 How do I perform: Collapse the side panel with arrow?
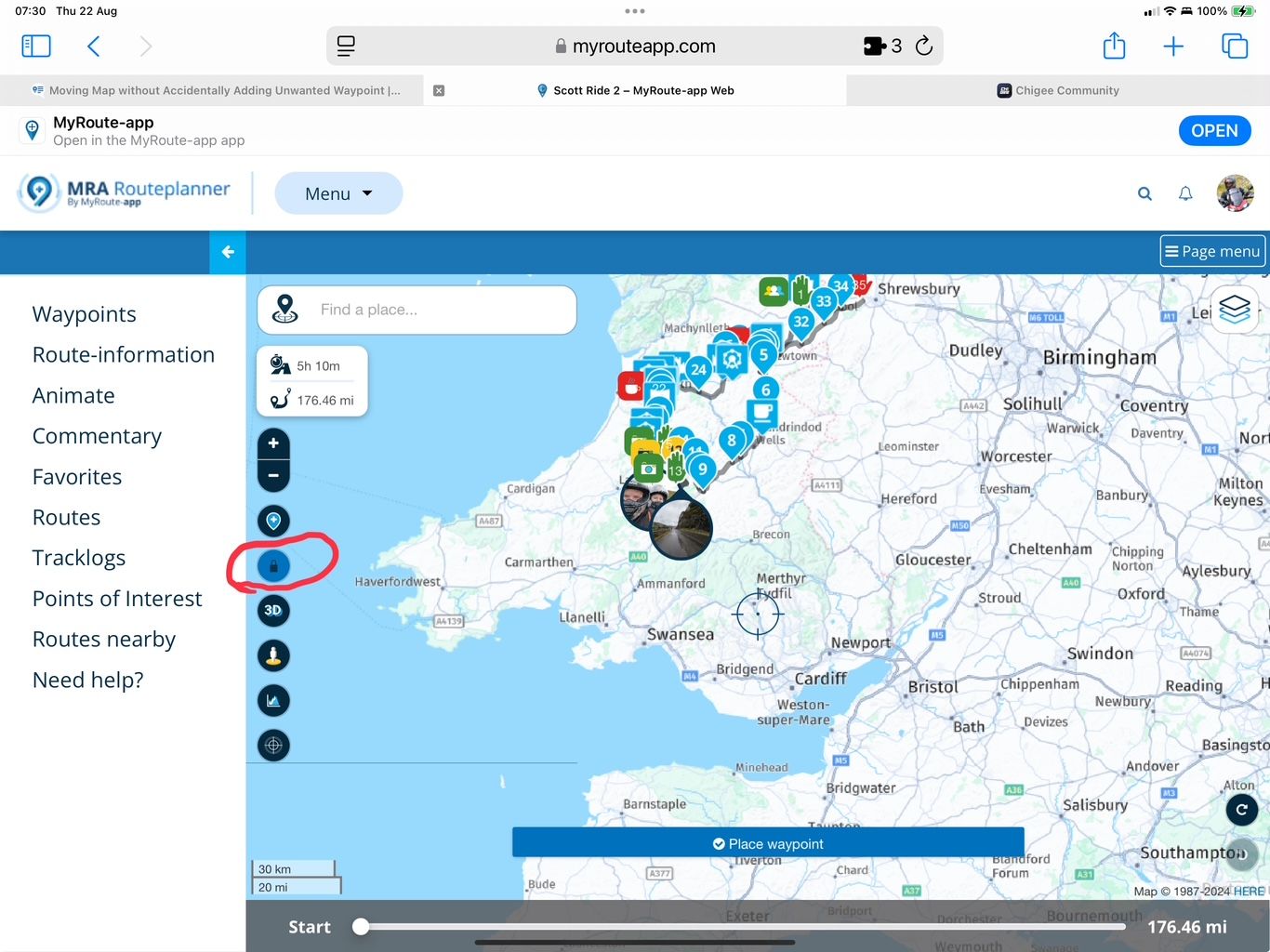click(x=228, y=252)
